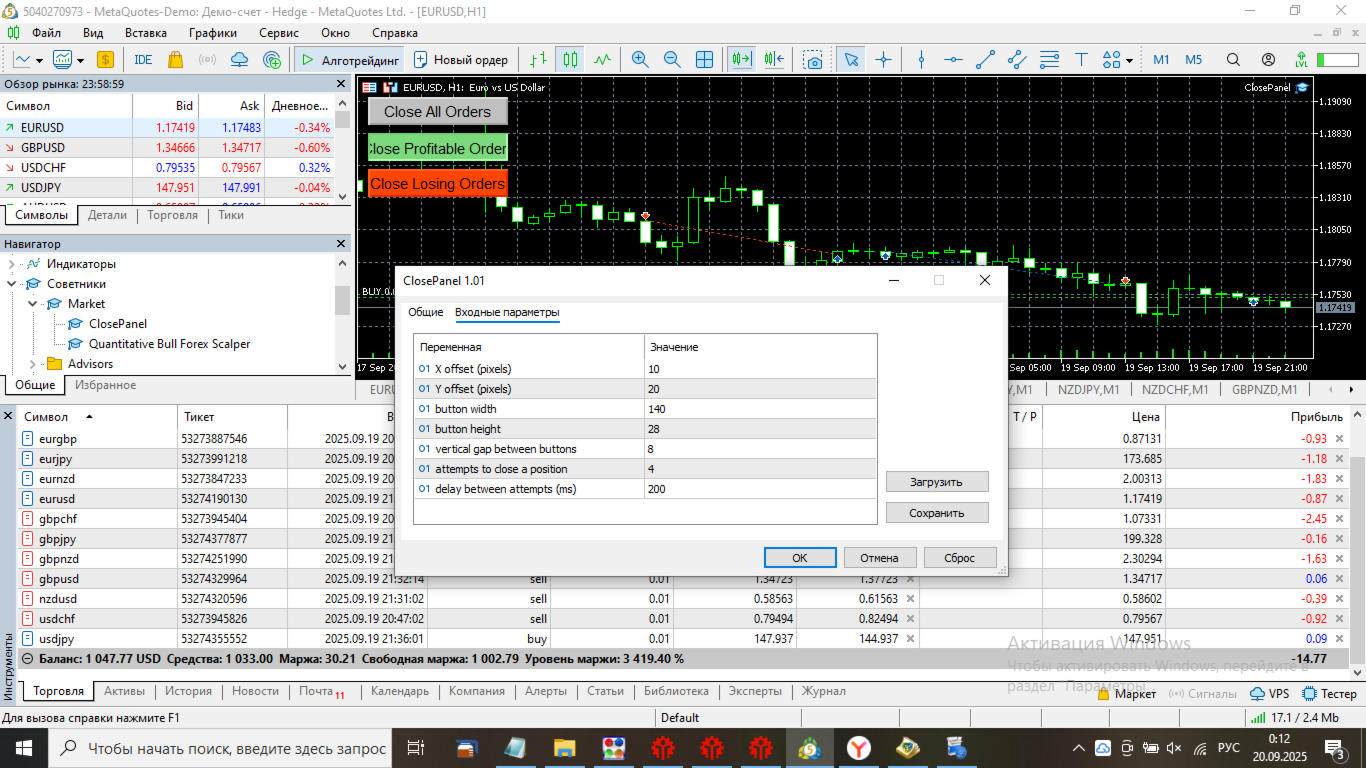
Task: Click the Сохранить button
Action: click(937, 513)
